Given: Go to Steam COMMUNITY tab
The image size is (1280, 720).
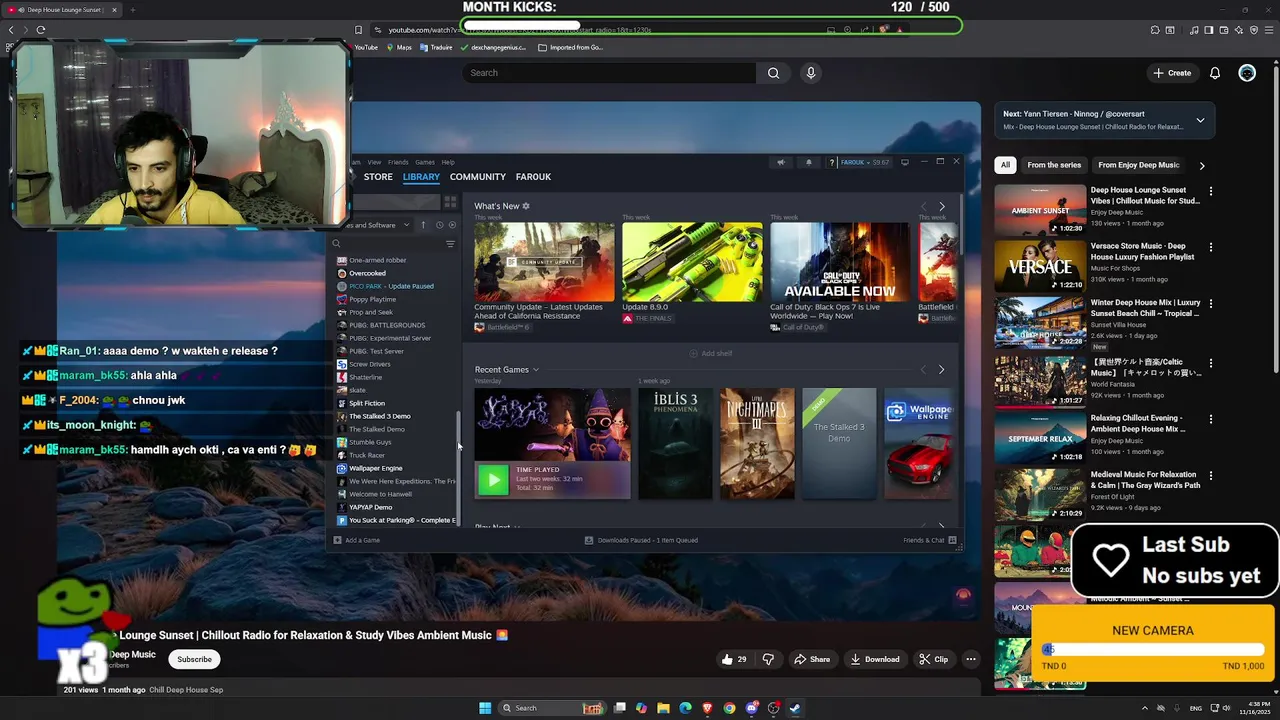Looking at the screenshot, I should click(478, 177).
